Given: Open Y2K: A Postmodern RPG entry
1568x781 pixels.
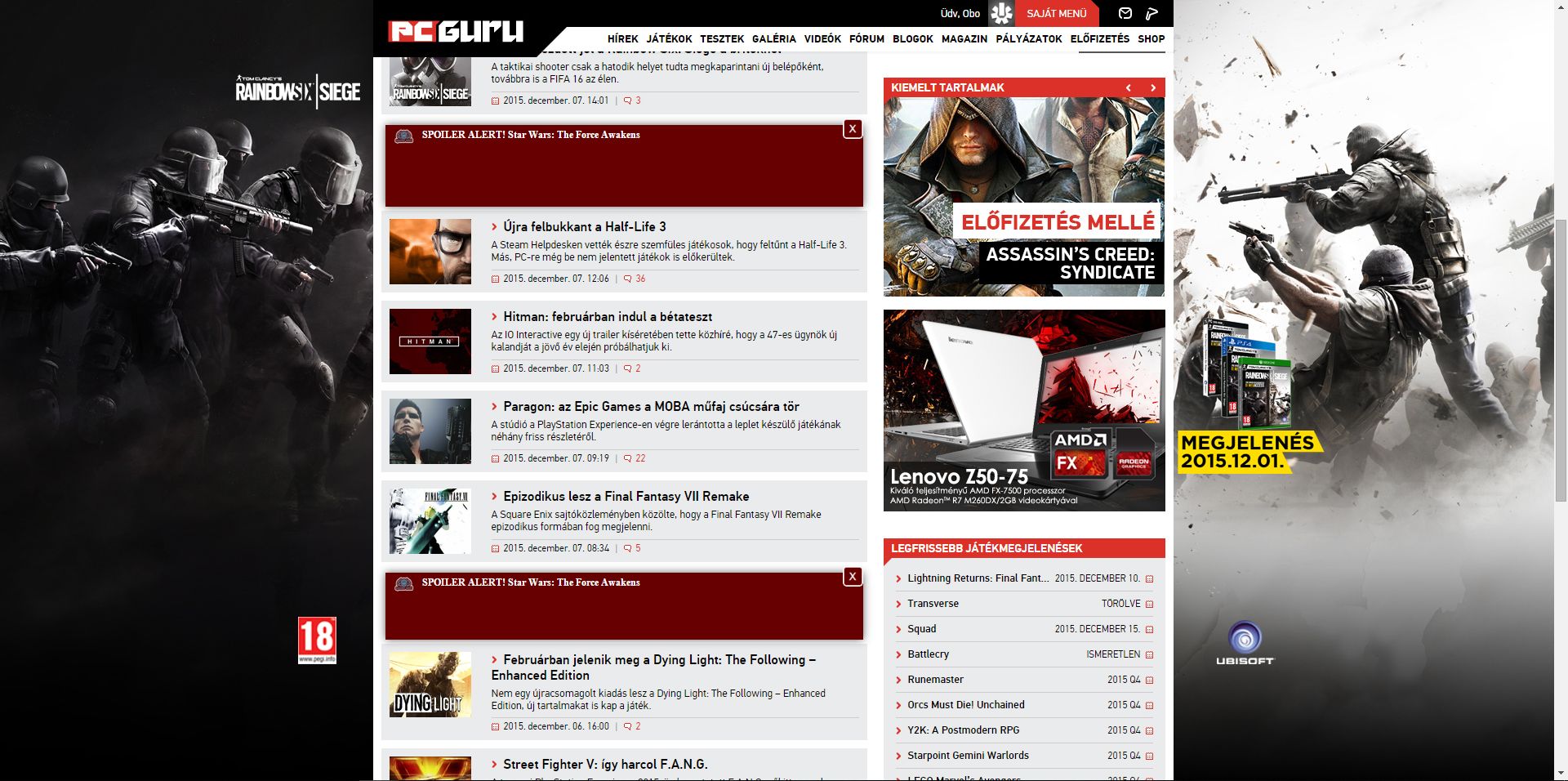Looking at the screenshot, I should tap(963, 730).
